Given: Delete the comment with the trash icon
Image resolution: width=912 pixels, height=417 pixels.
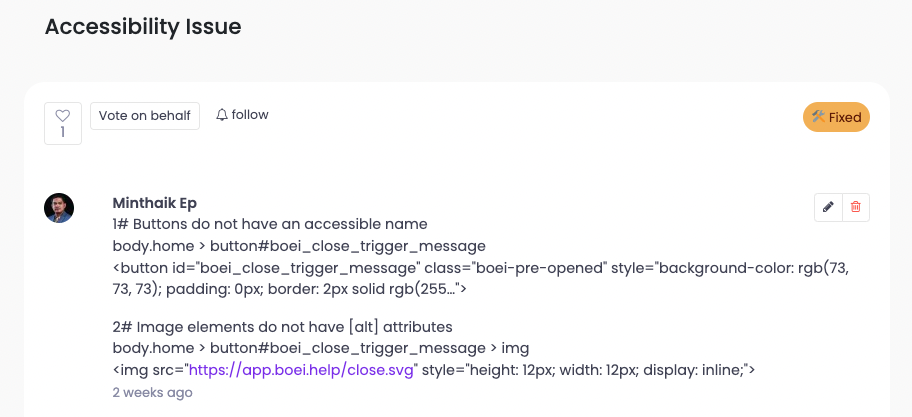Looking at the screenshot, I should (x=856, y=207).
